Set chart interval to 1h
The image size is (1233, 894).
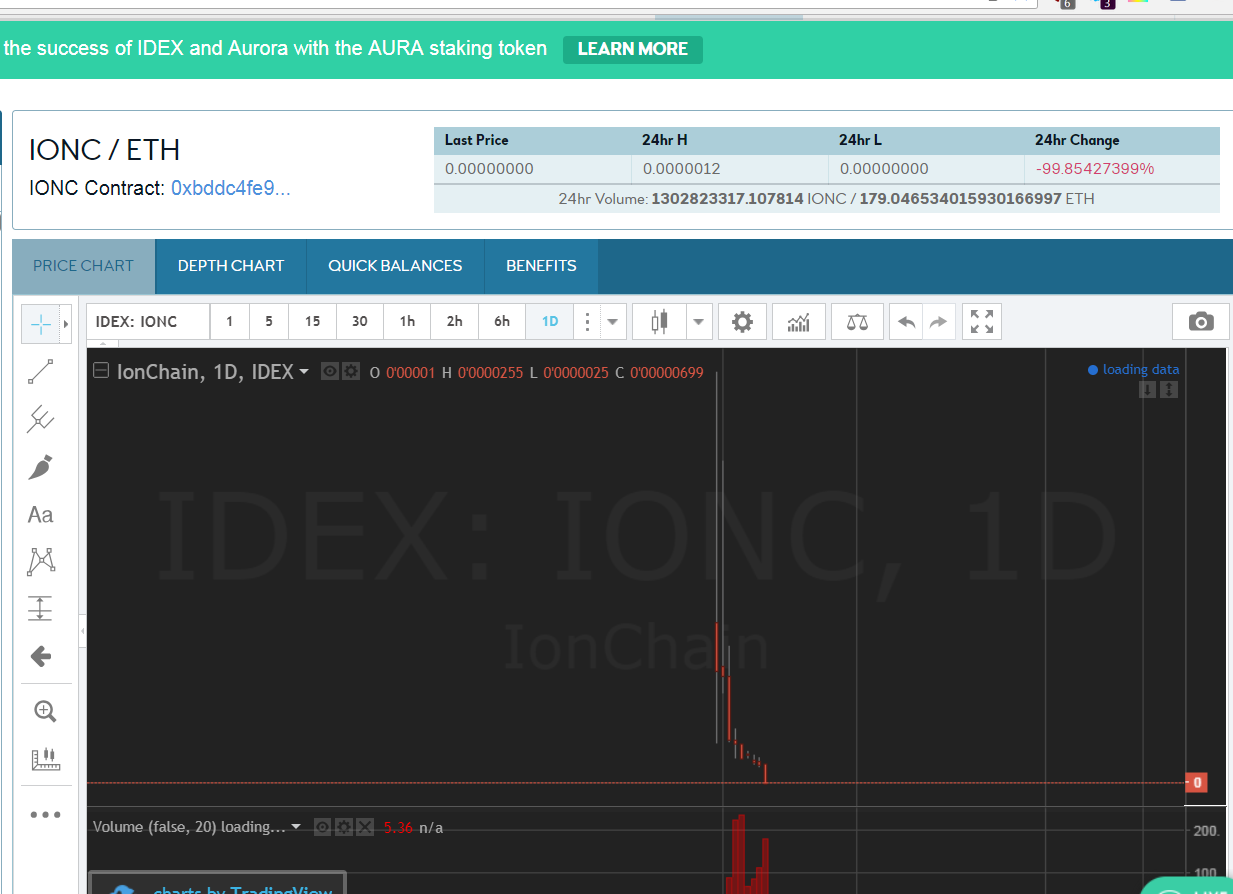[407, 322]
